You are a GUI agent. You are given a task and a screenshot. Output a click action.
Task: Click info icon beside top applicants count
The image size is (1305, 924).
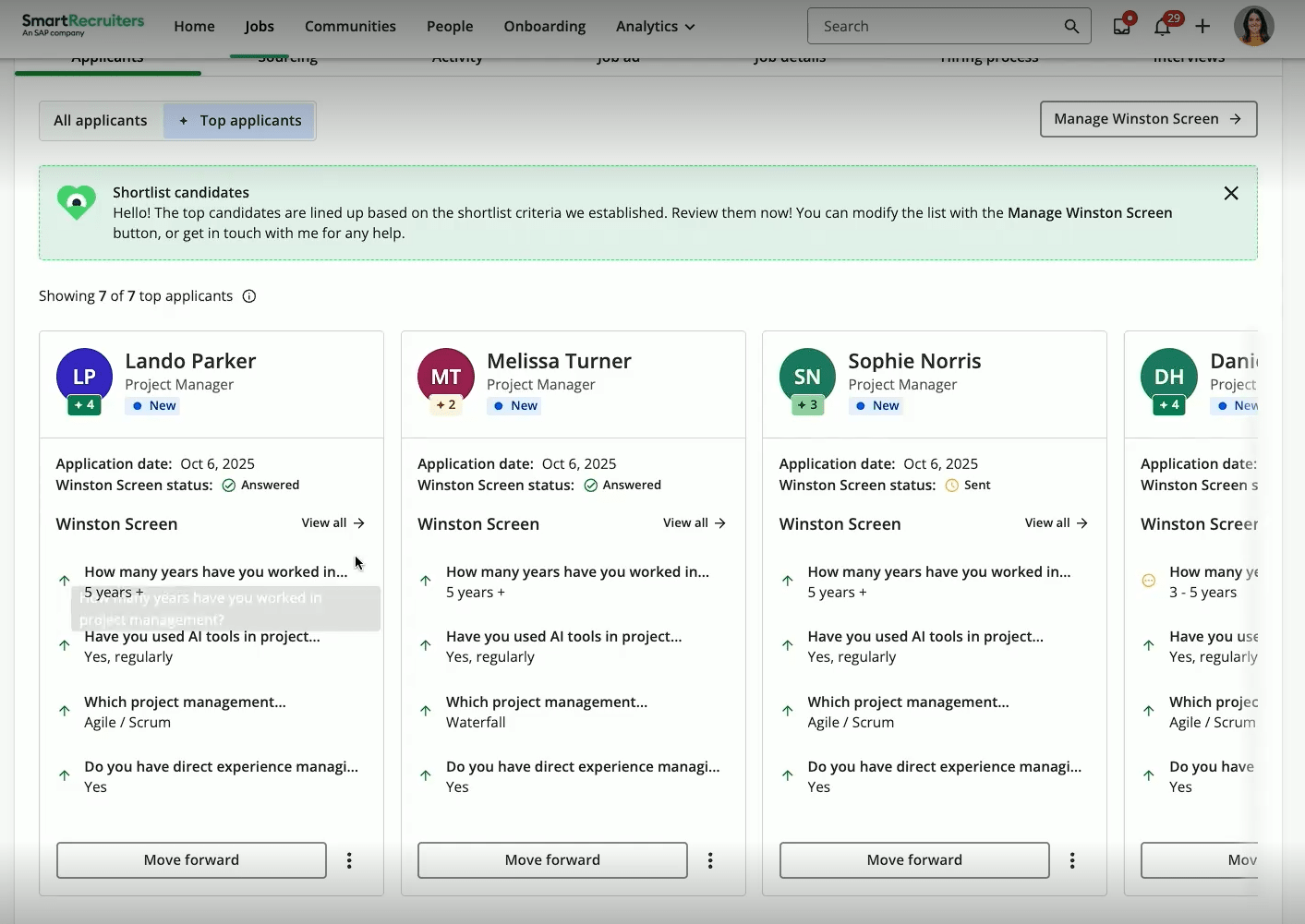pos(249,296)
